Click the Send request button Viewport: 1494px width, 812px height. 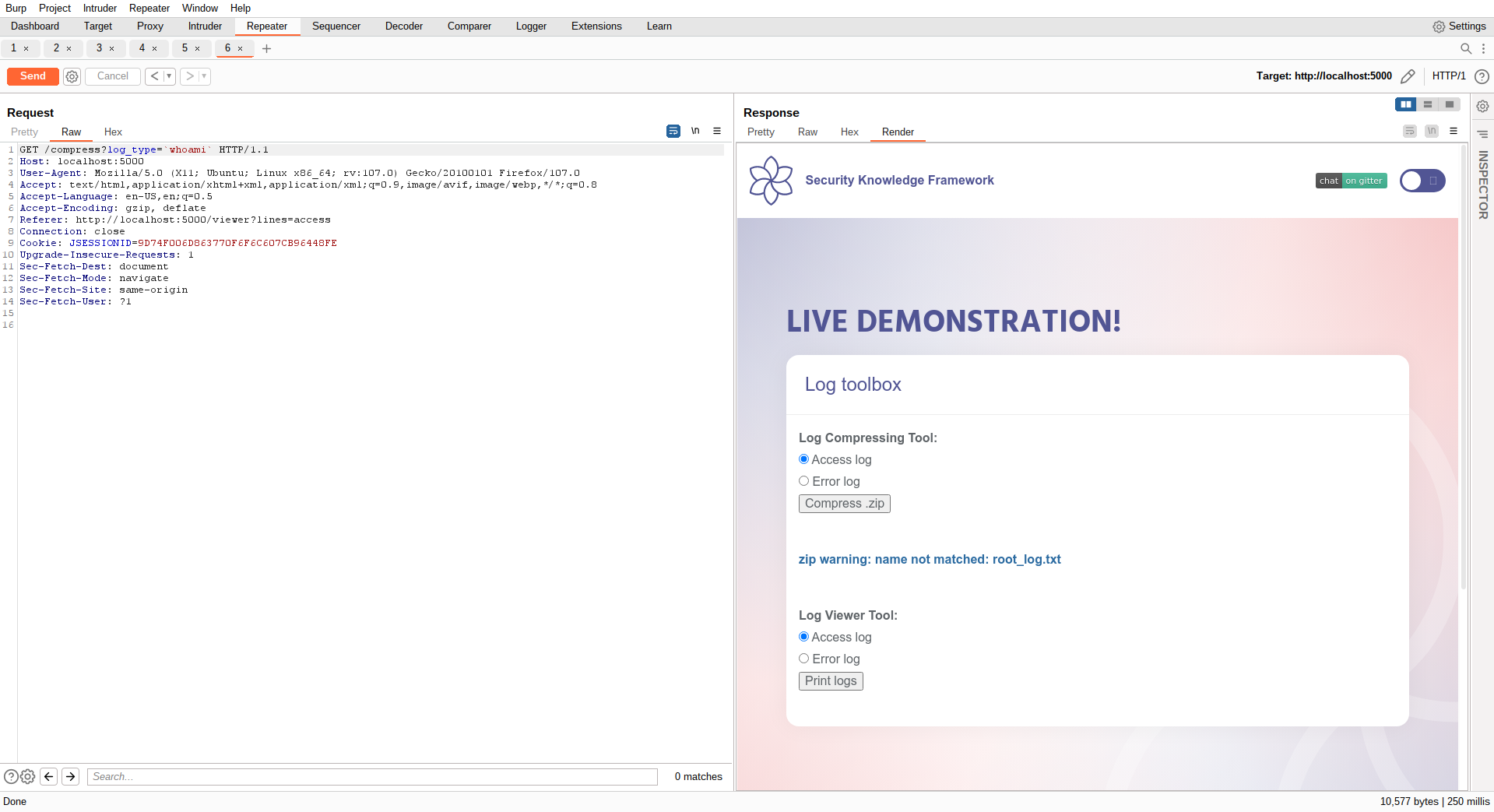pos(33,76)
